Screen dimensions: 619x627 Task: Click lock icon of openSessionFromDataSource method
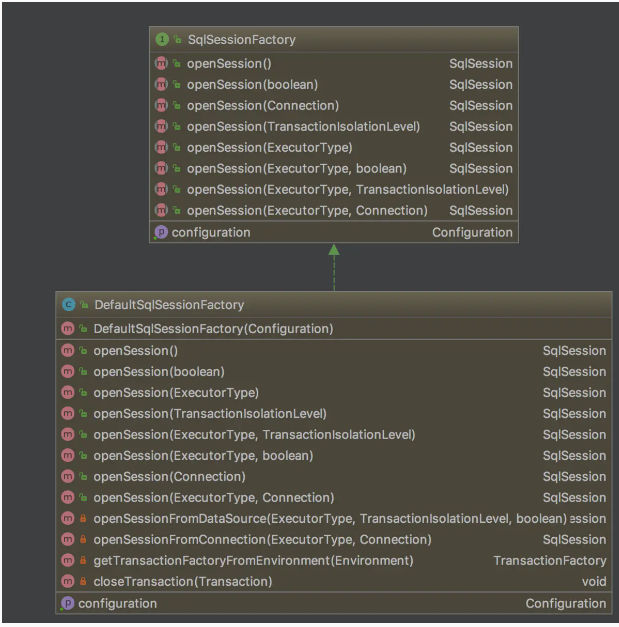[83, 519]
